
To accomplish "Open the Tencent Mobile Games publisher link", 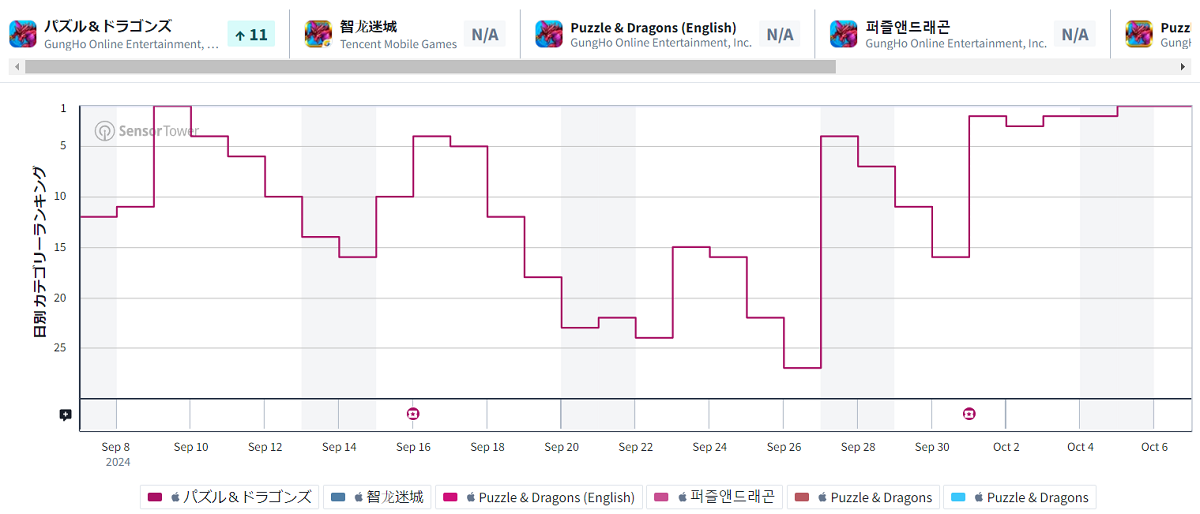I will 398,44.
